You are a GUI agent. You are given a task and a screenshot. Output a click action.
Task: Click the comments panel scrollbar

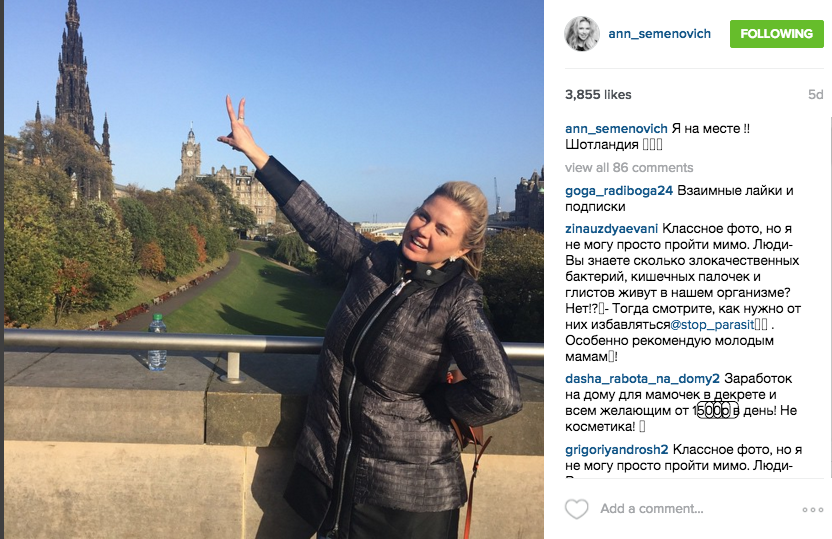tap(830, 297)
